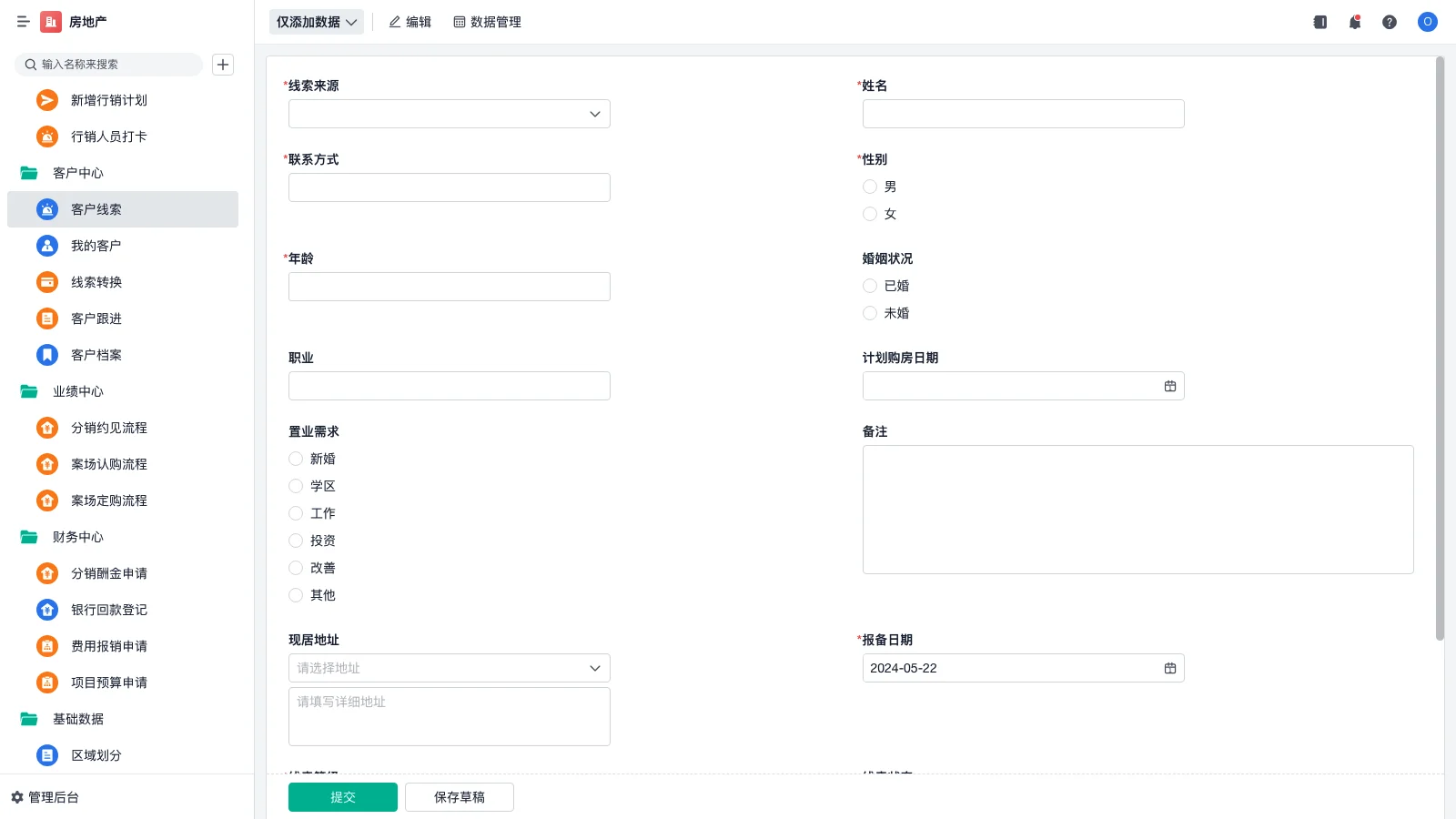This screenshot has height=819, width=1456.
Task: Open the 客户跟进 module
Action: 96,318
